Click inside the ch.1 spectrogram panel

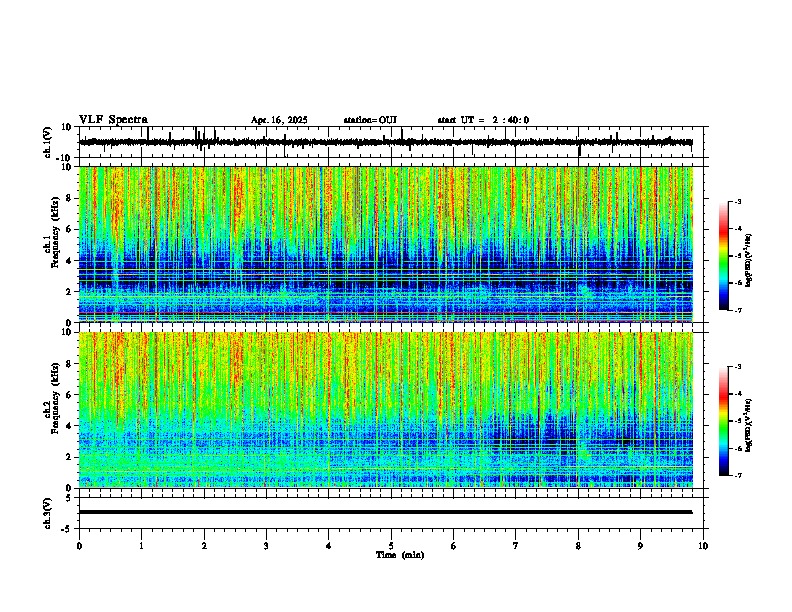point(386,244)
